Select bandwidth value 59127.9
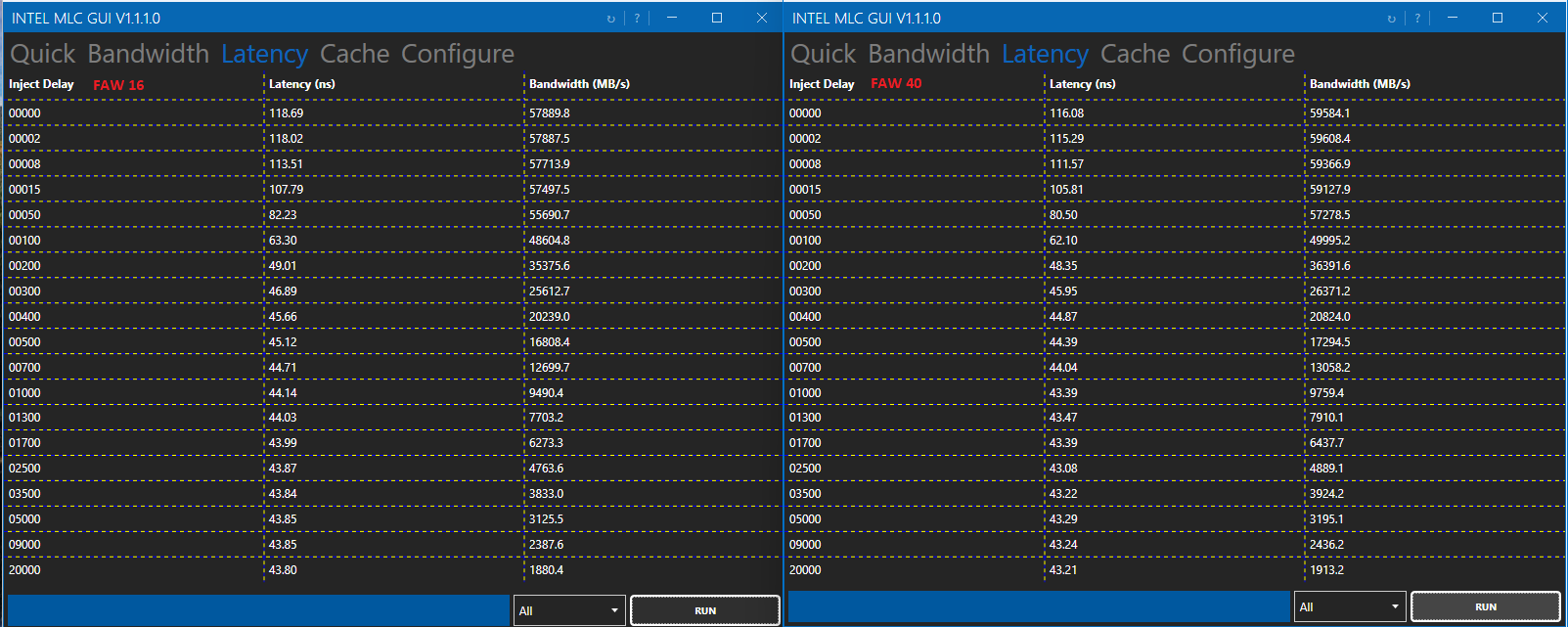This screenshot has height=627, width=1568. [1330, 190]
